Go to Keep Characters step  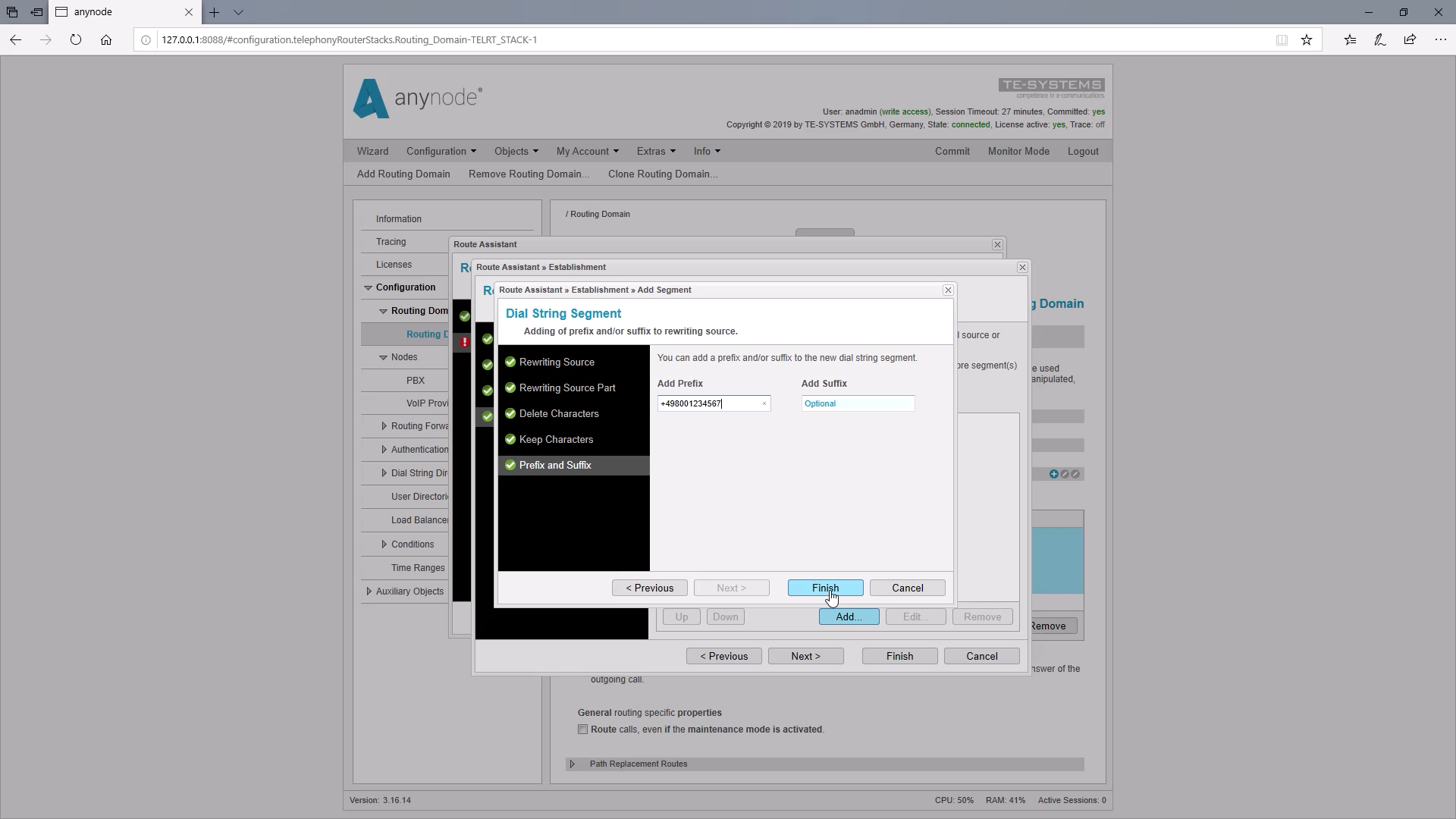tap(556, 440)
